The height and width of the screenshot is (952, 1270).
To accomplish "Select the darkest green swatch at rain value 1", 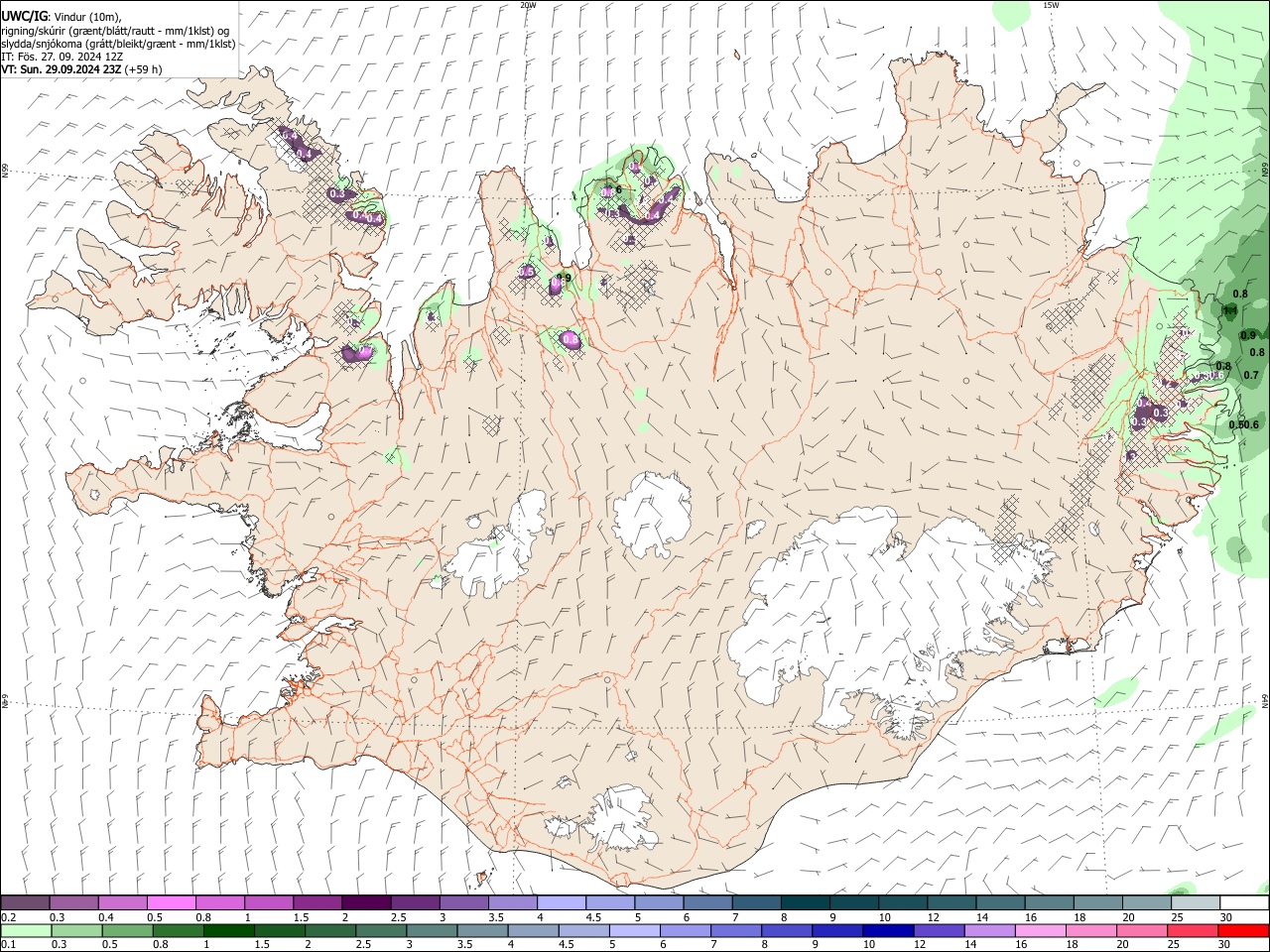I will click(228, 930).
